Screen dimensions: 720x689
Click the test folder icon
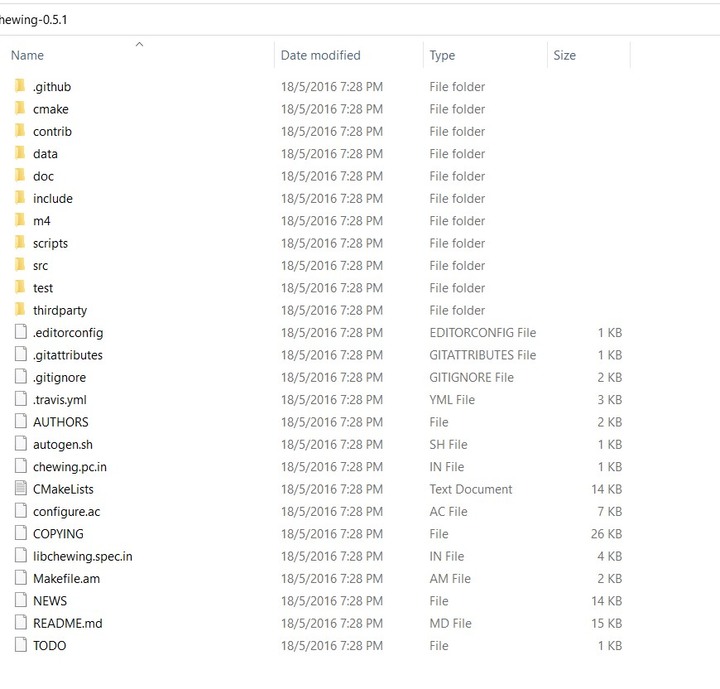tap(20, 287)
